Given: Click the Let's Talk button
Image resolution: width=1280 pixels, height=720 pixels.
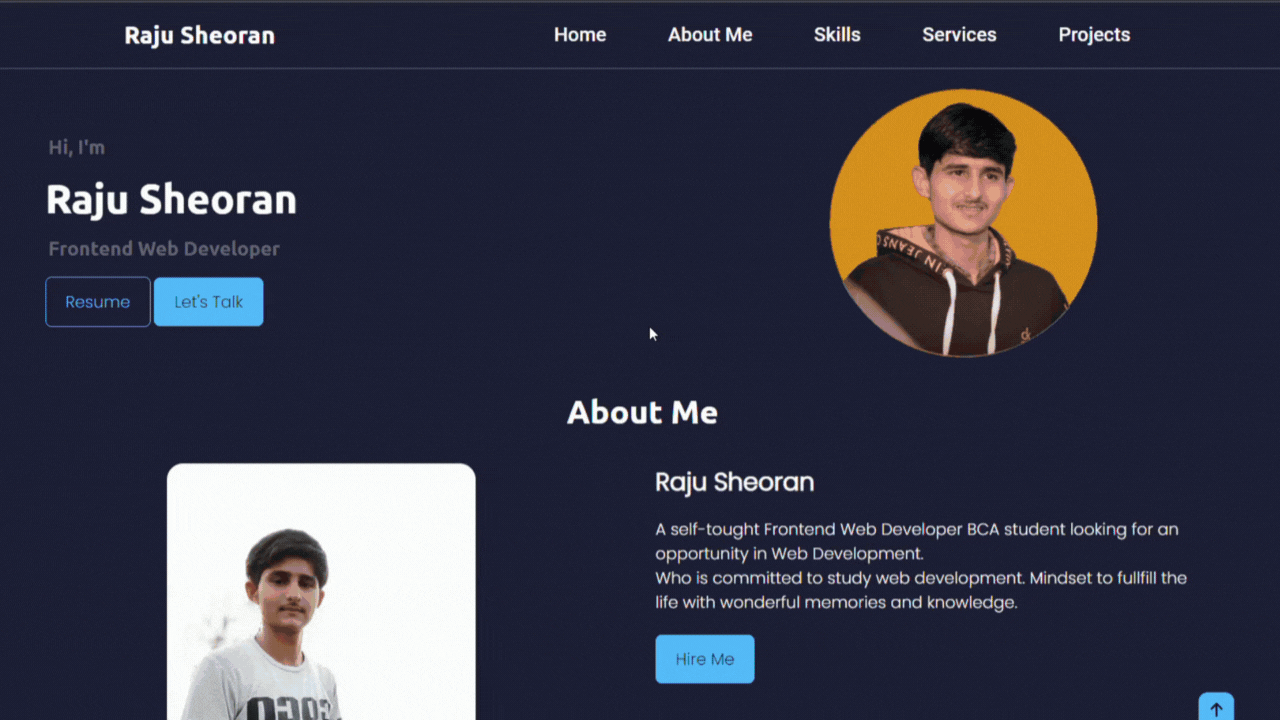Looking at the screenshot, I should [x=209, y=302].
